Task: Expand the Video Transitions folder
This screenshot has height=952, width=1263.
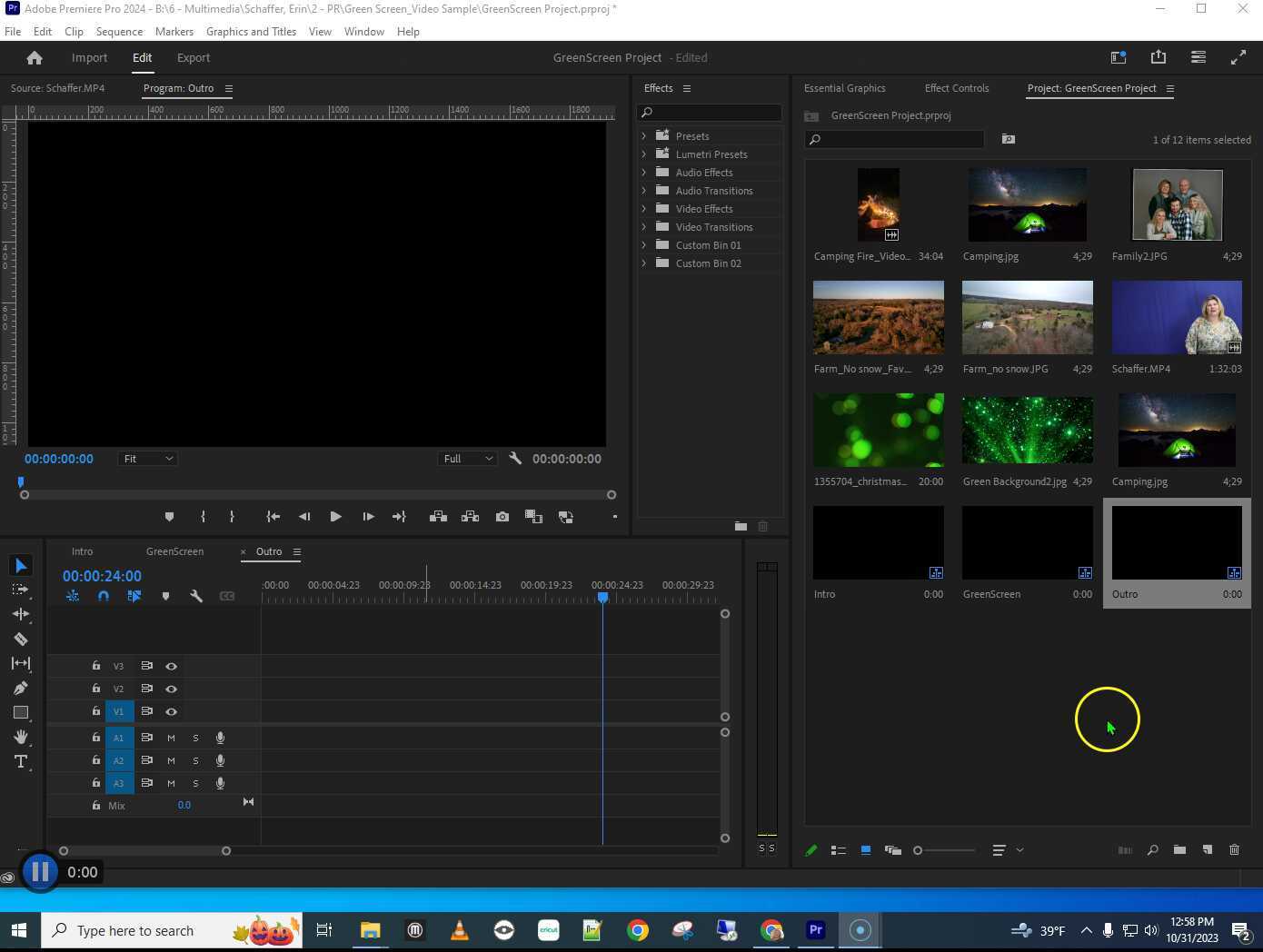Action: 644,227
